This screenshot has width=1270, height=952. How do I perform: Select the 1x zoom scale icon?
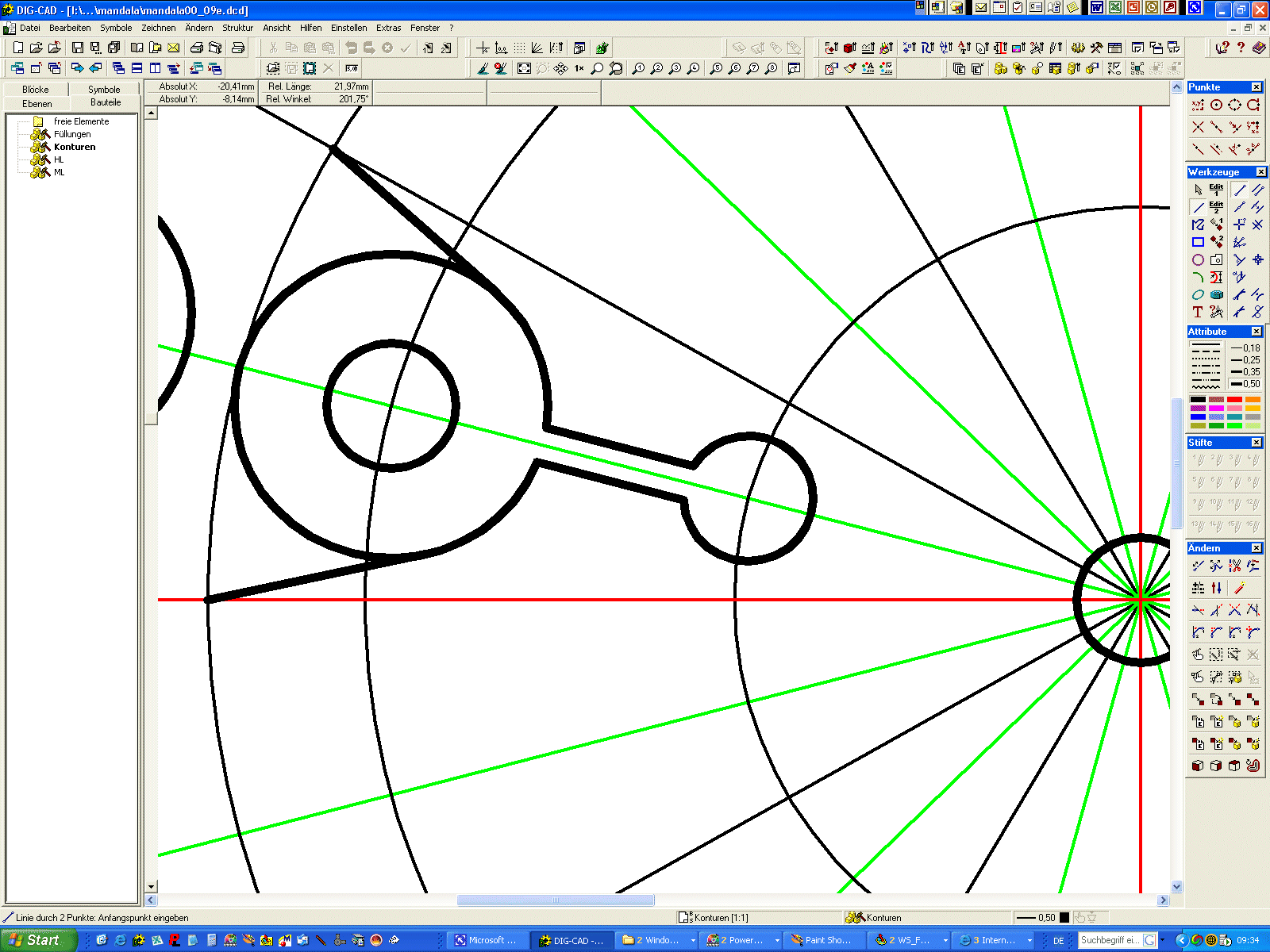coord(579,68)
